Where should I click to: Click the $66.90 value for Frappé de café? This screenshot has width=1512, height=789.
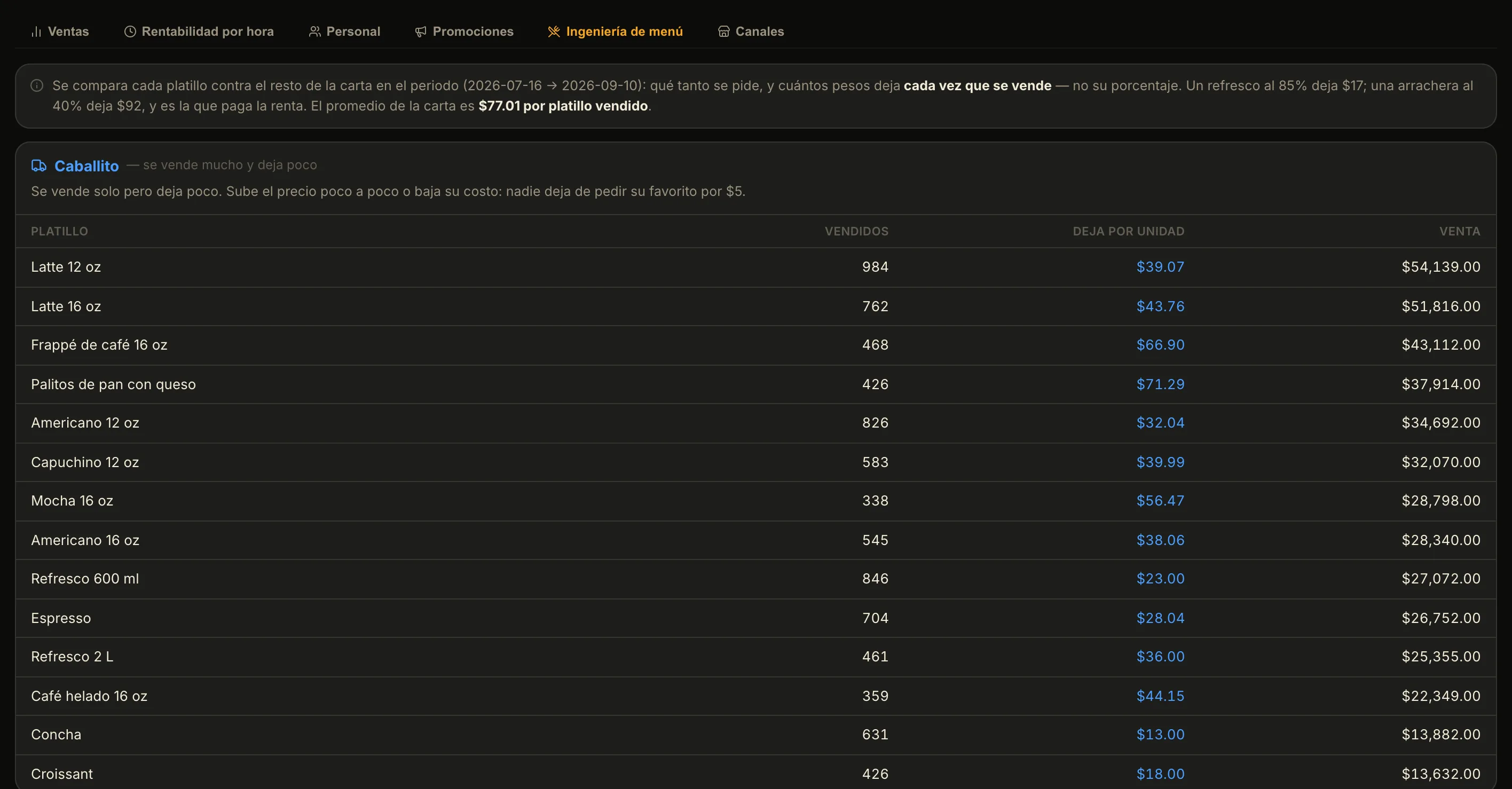(1160, 345)
